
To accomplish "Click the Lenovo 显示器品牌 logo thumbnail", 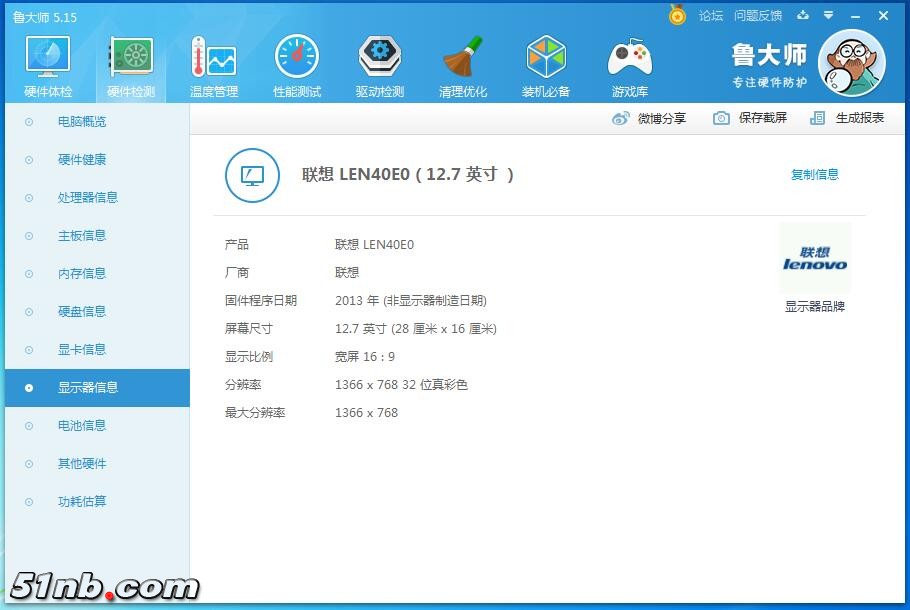I will [x=814, y=259].
